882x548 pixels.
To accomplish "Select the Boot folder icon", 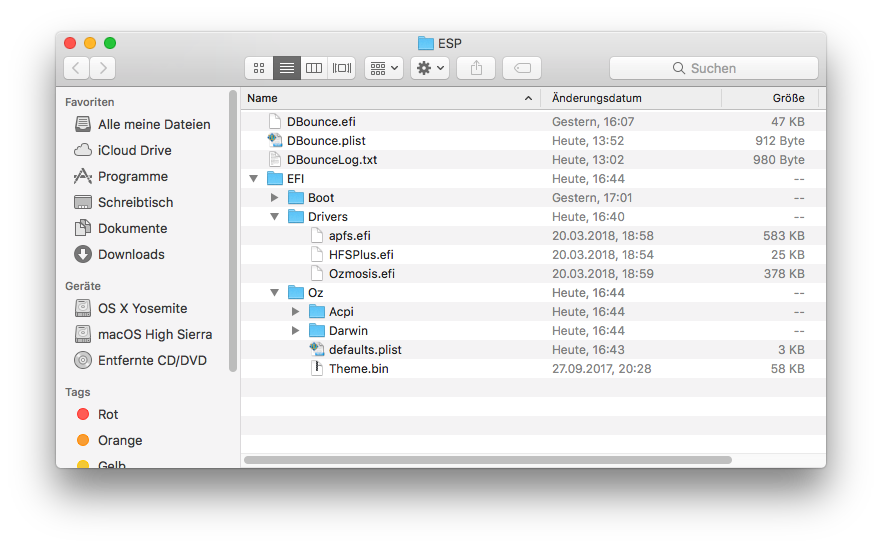I will pyautogui.click(x=296, y=197).
